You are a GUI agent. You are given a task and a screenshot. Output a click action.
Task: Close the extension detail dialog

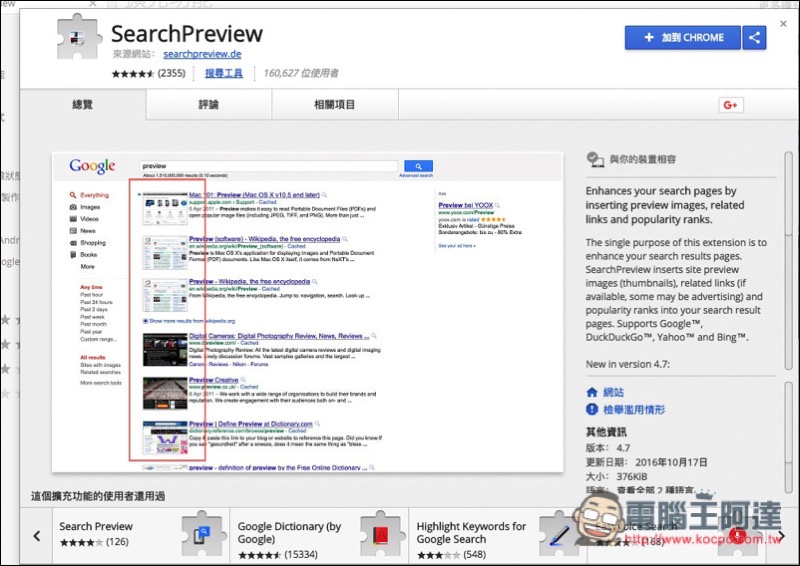click(782, 22)
